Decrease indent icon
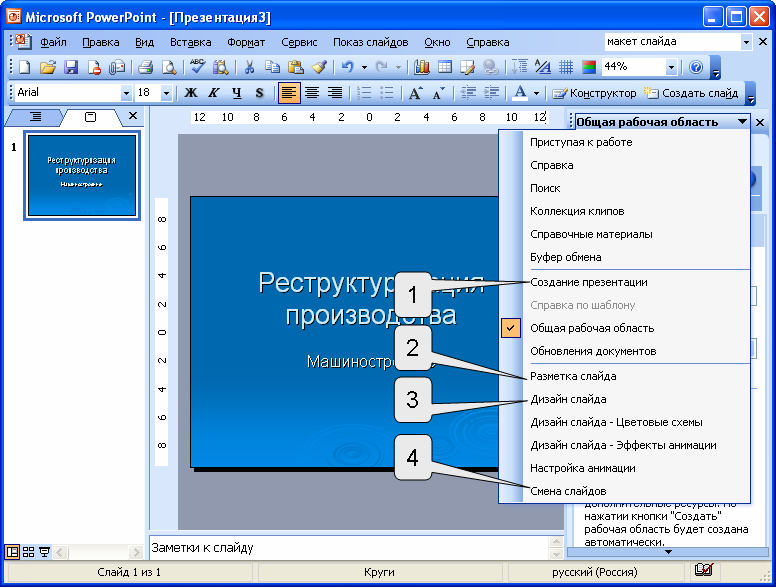The image size is (776, 587). [x=468, y=93]
